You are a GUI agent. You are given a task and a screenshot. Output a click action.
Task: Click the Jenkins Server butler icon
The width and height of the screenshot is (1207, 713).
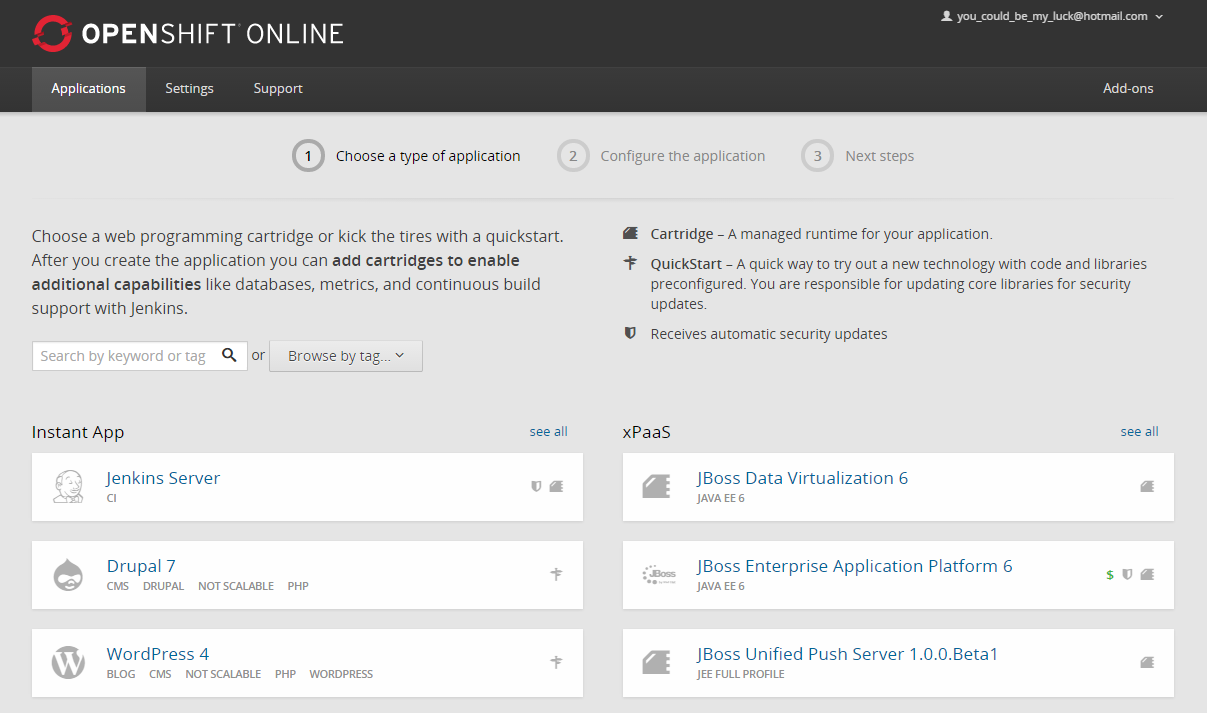point(68,486)
